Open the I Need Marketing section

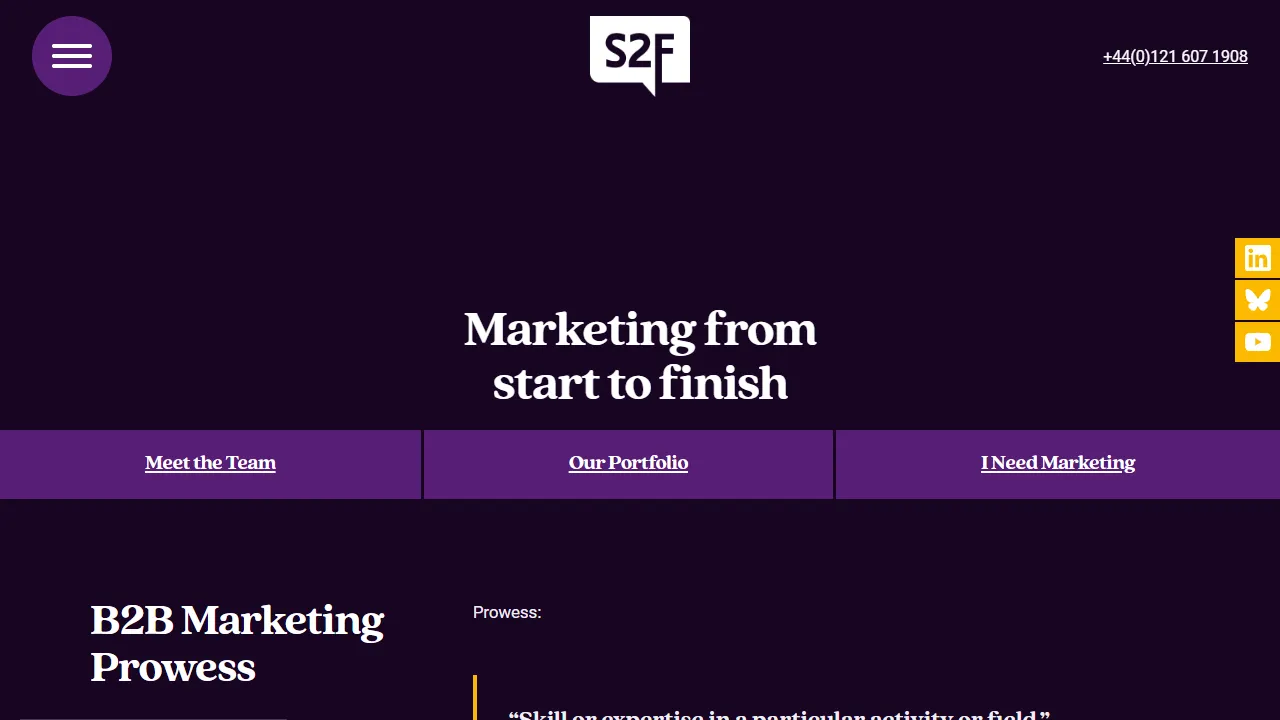coord(1057,462)
